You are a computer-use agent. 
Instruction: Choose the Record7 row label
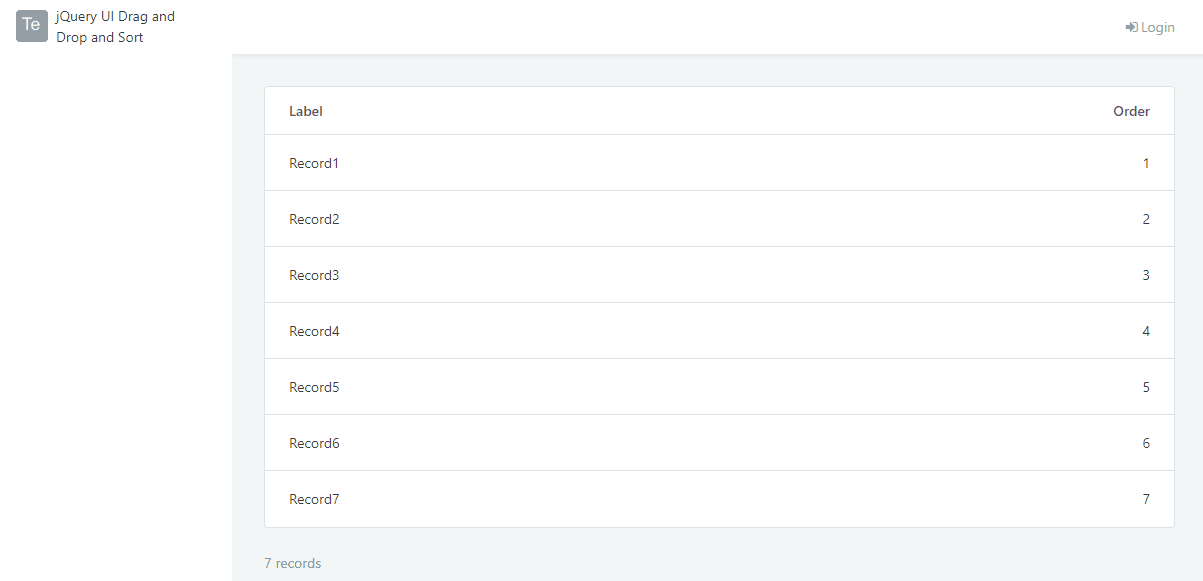(314, 499)
